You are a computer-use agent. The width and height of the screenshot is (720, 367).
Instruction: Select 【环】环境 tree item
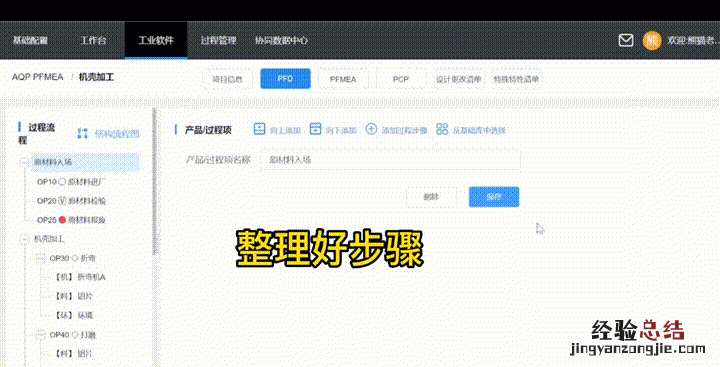[x=73, y=316]
